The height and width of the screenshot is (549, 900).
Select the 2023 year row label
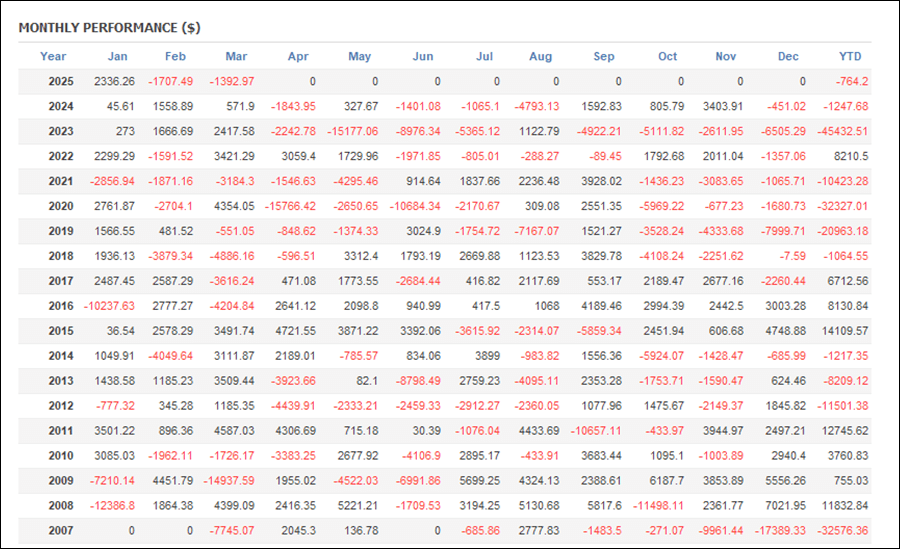pyautogui.click(x=61, y=132)
